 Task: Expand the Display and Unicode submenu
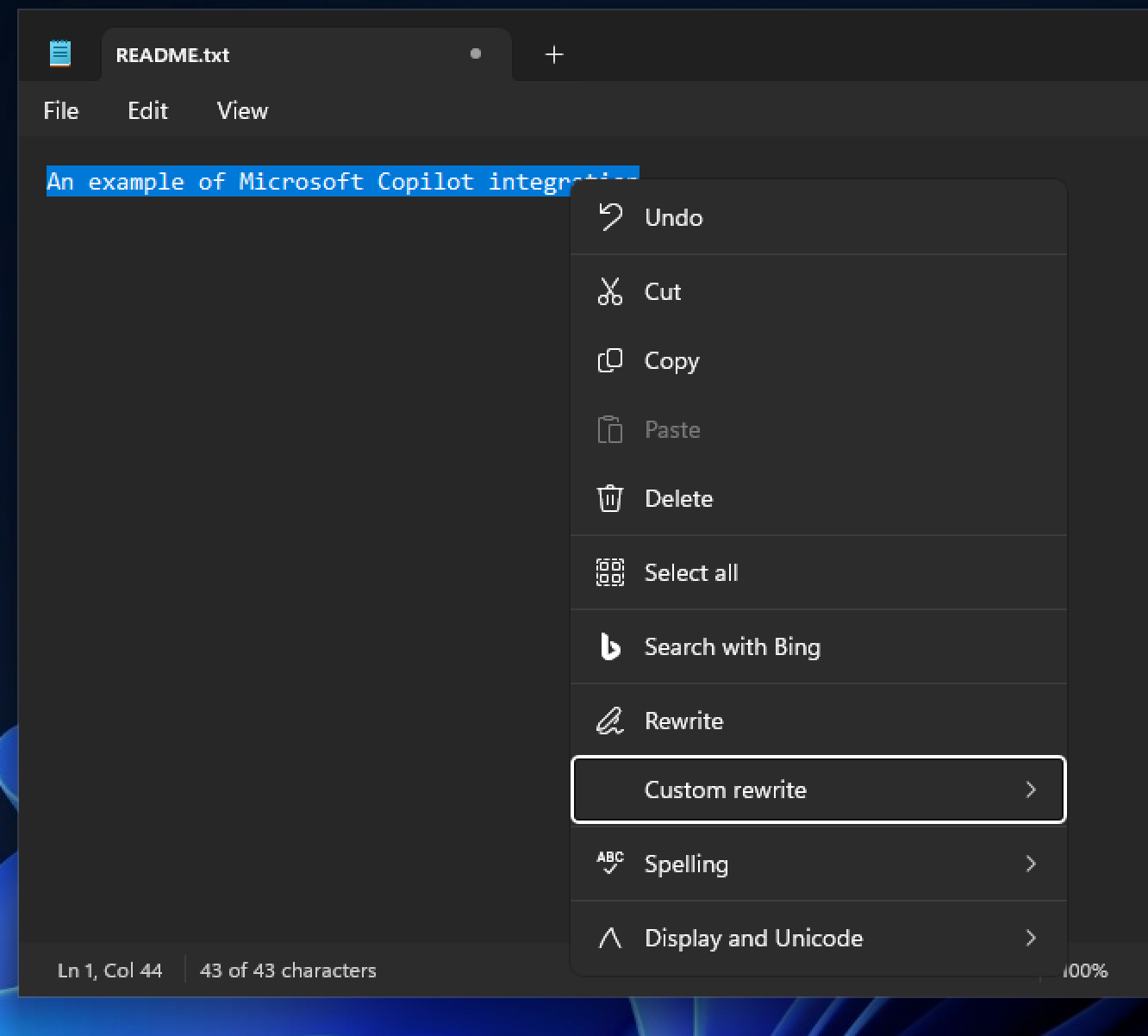(x=1031, y=939)
